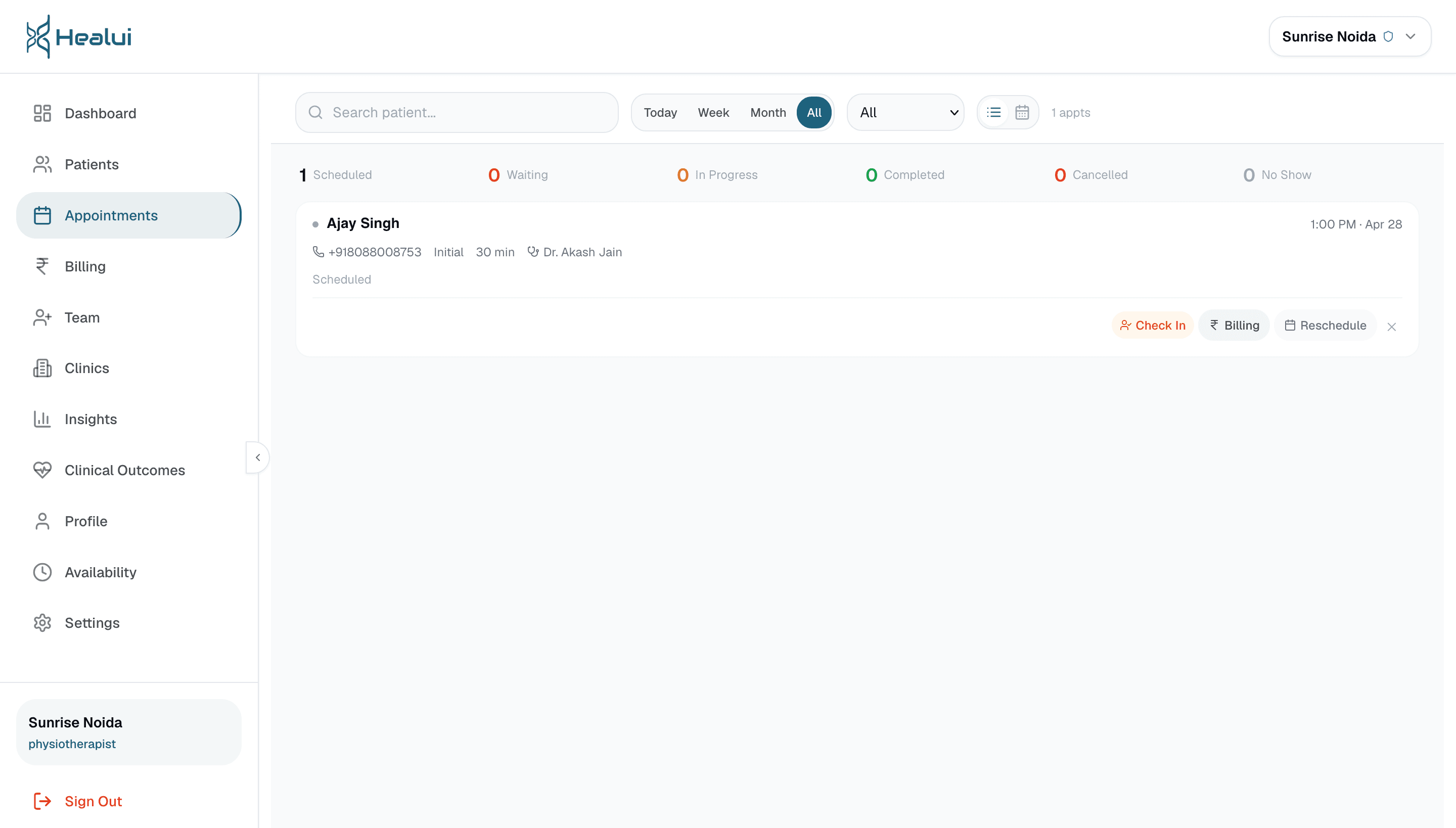
Task: Filter by In Progress status
Action: click(717, 175)
